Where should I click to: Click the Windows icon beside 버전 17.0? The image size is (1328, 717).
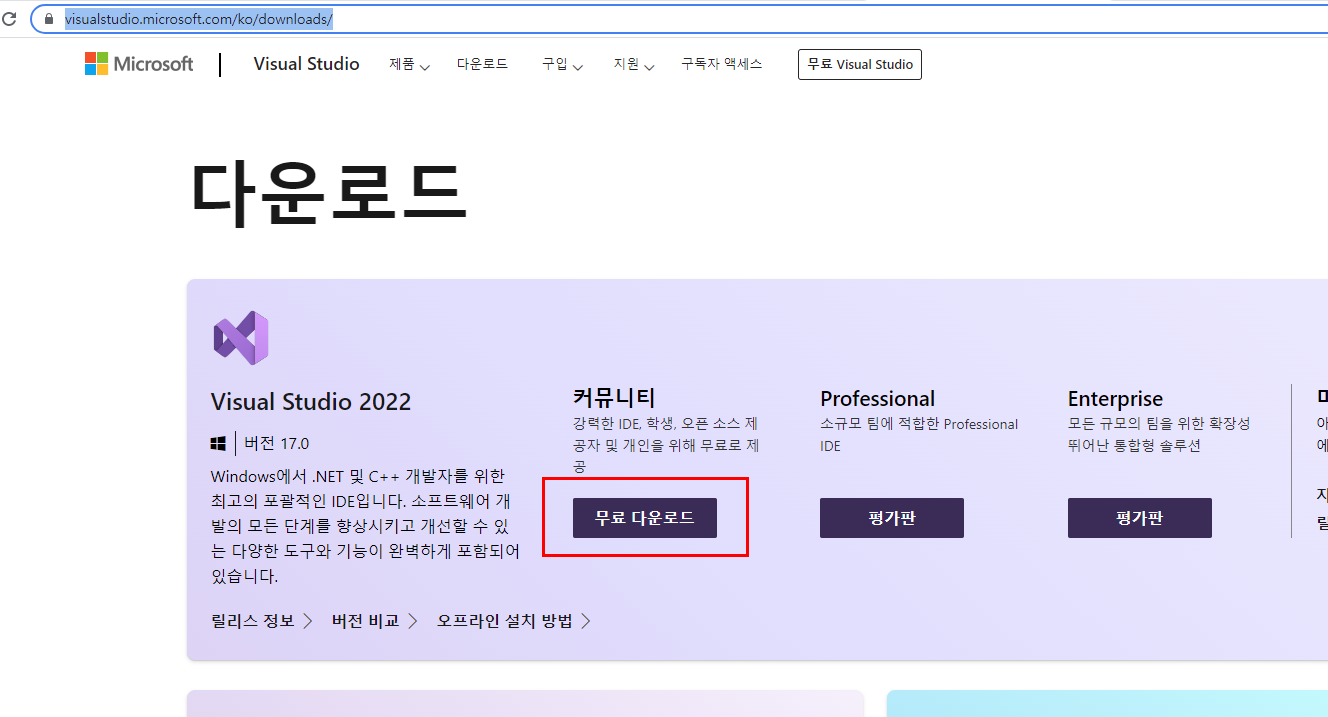click(219, 443)
